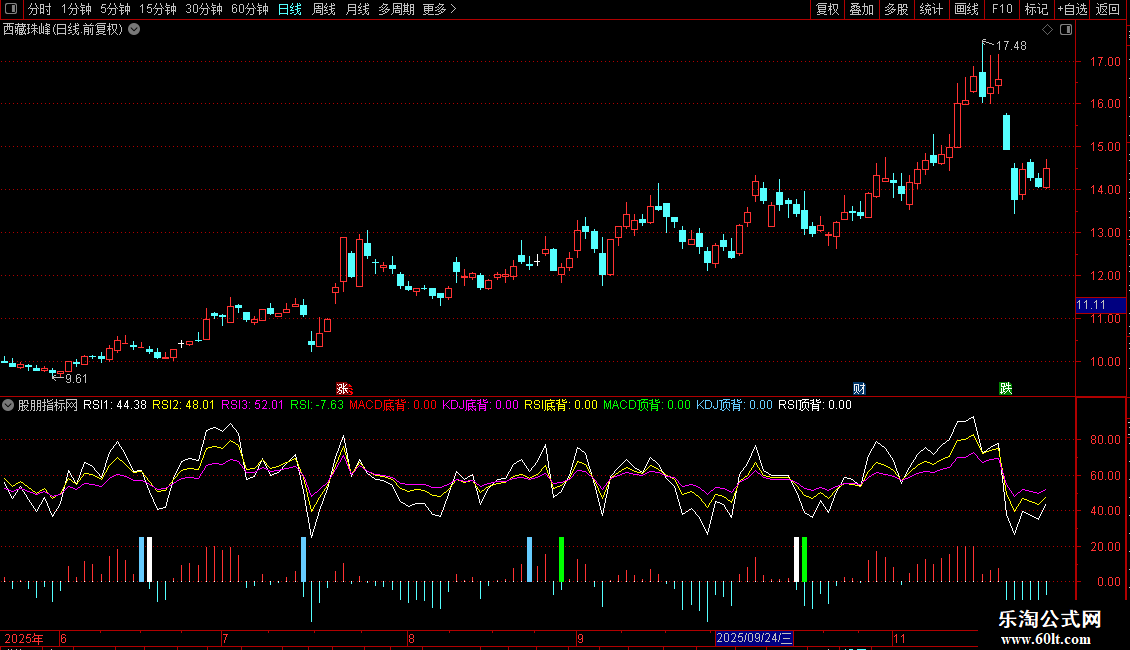Click the RSI: -7.63 value
1130x650 pixels.
coord(317,405)
